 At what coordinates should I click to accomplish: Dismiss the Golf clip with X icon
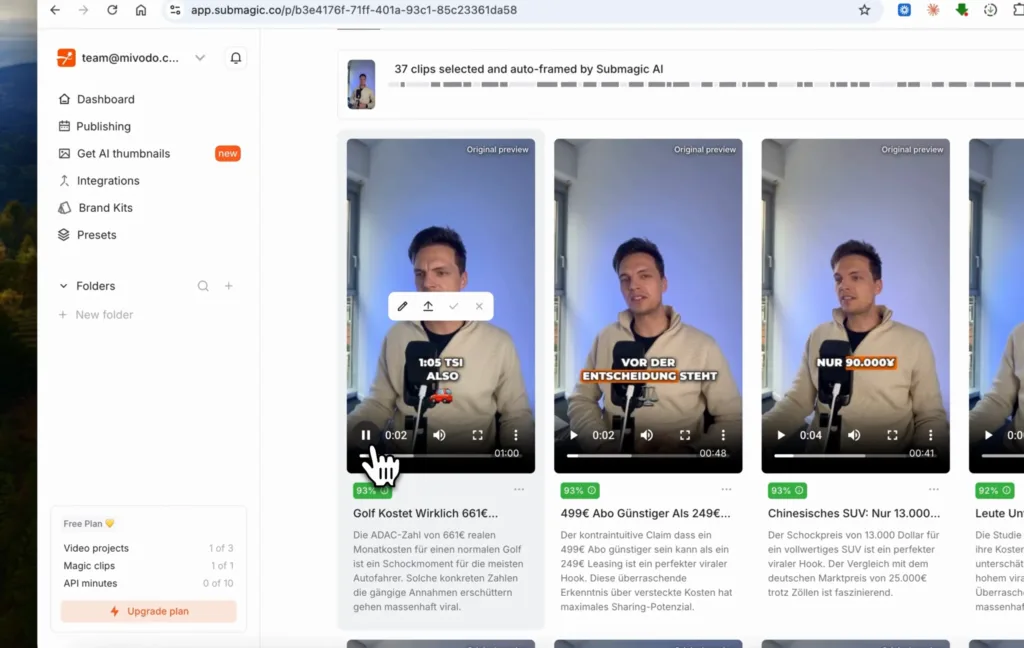click(479, 306)
